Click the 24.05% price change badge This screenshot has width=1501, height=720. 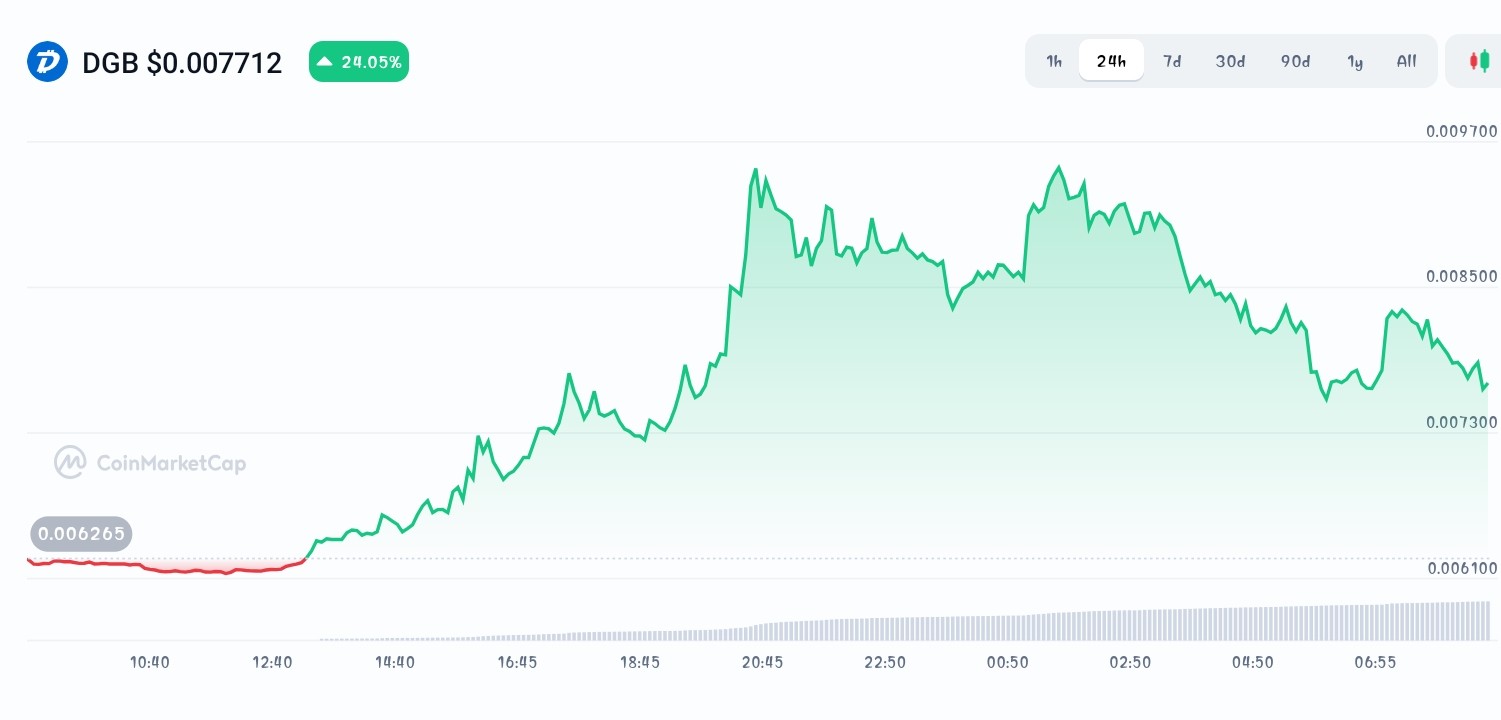pyautogui.click(x=359, y=62)
